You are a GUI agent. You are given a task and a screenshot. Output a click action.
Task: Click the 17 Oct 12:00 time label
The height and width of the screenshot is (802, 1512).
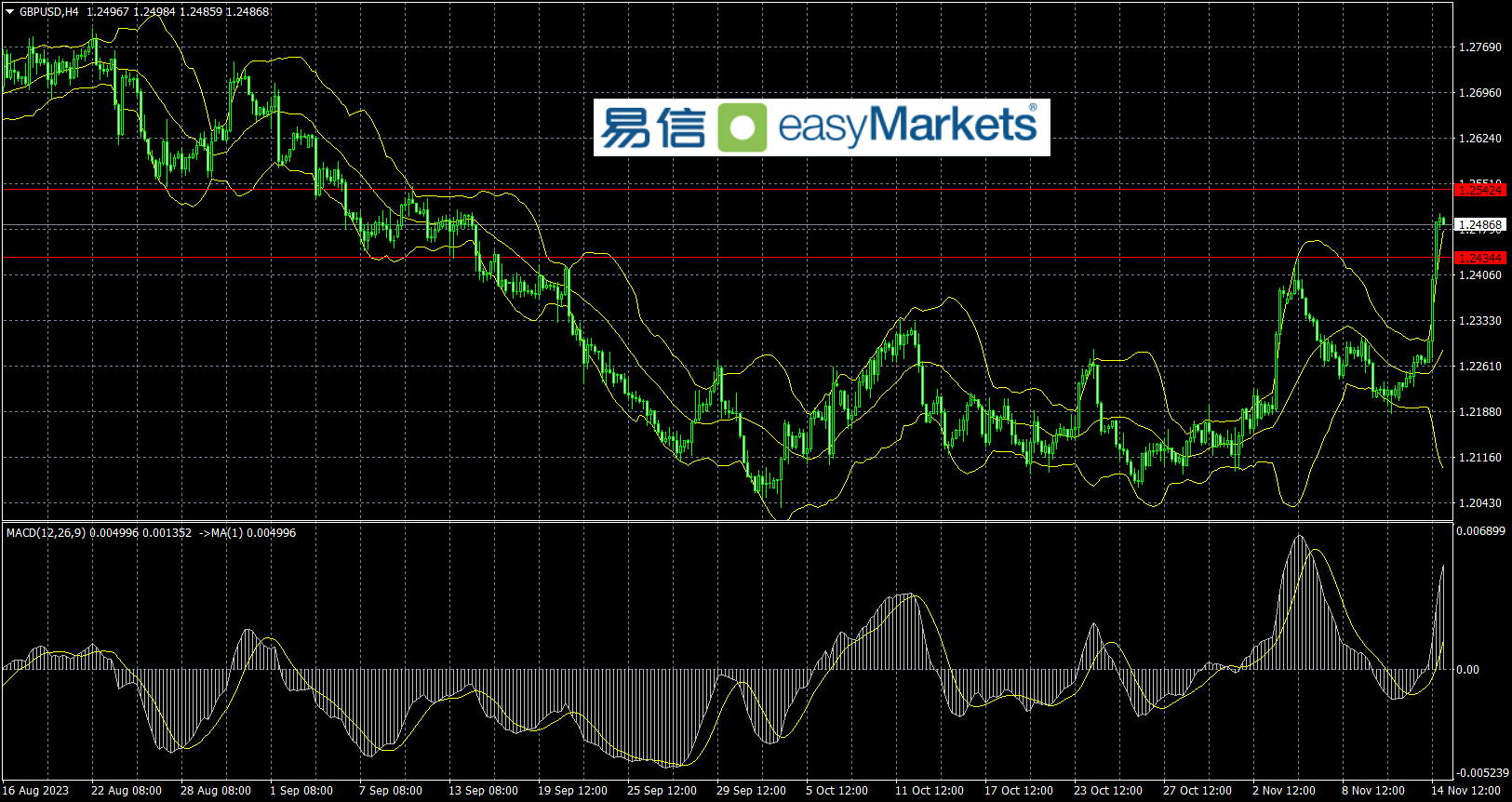pyautogui.click(x=1020, y=791)
